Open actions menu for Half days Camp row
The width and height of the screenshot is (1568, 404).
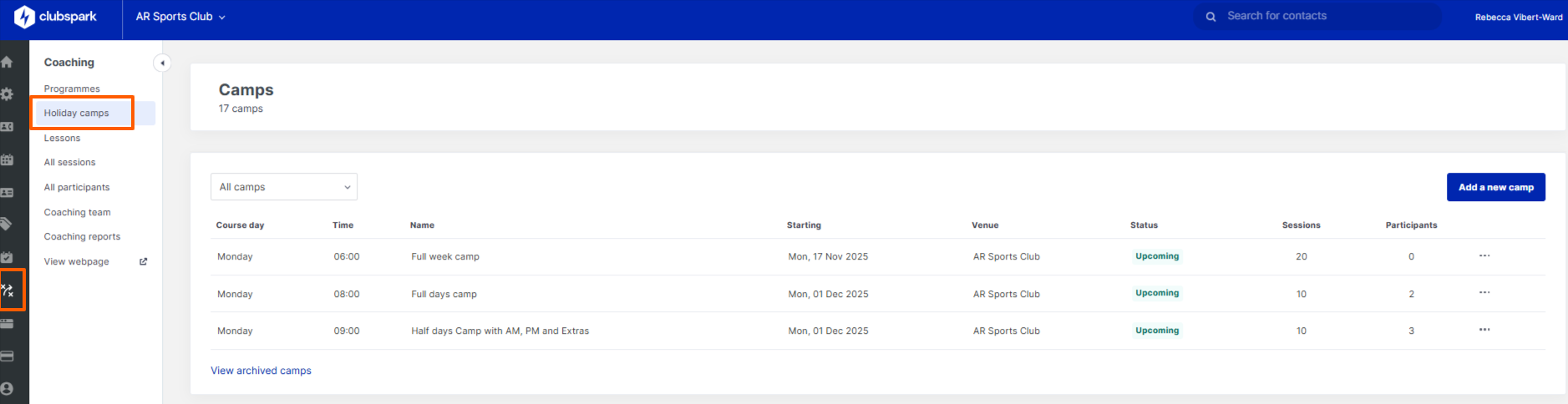[x=1484, y=330]
